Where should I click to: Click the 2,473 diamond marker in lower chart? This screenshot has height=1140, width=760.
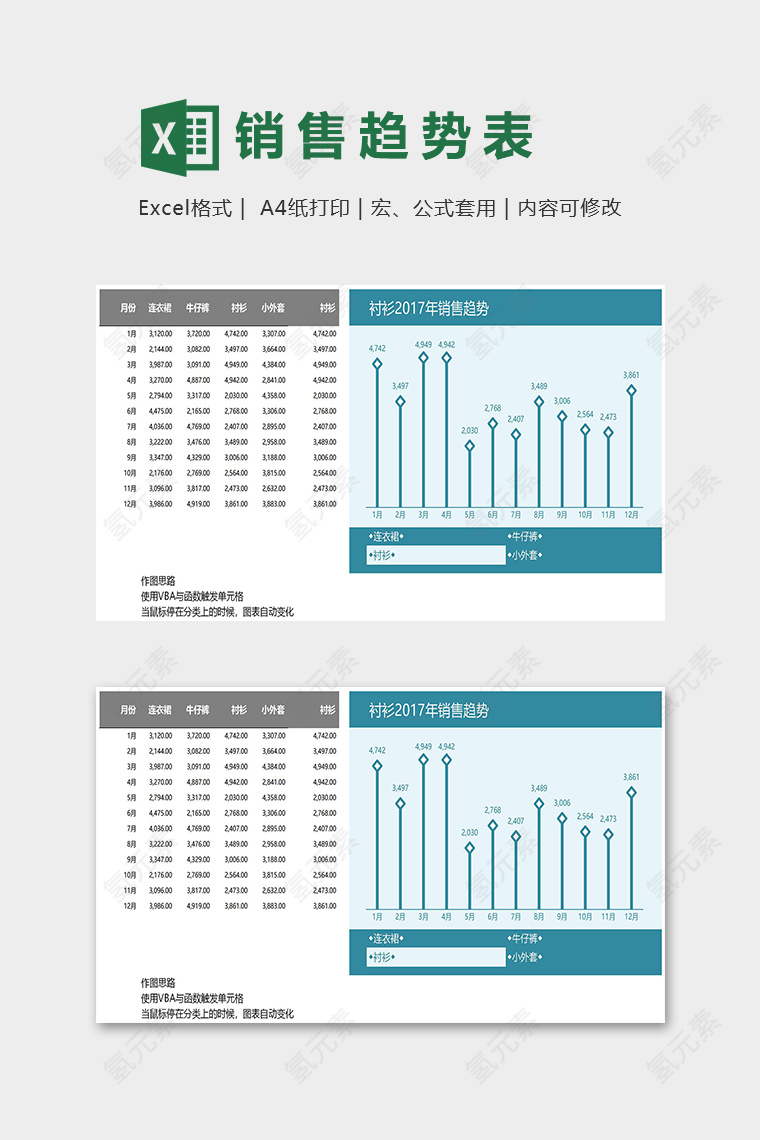click(608, 834)
